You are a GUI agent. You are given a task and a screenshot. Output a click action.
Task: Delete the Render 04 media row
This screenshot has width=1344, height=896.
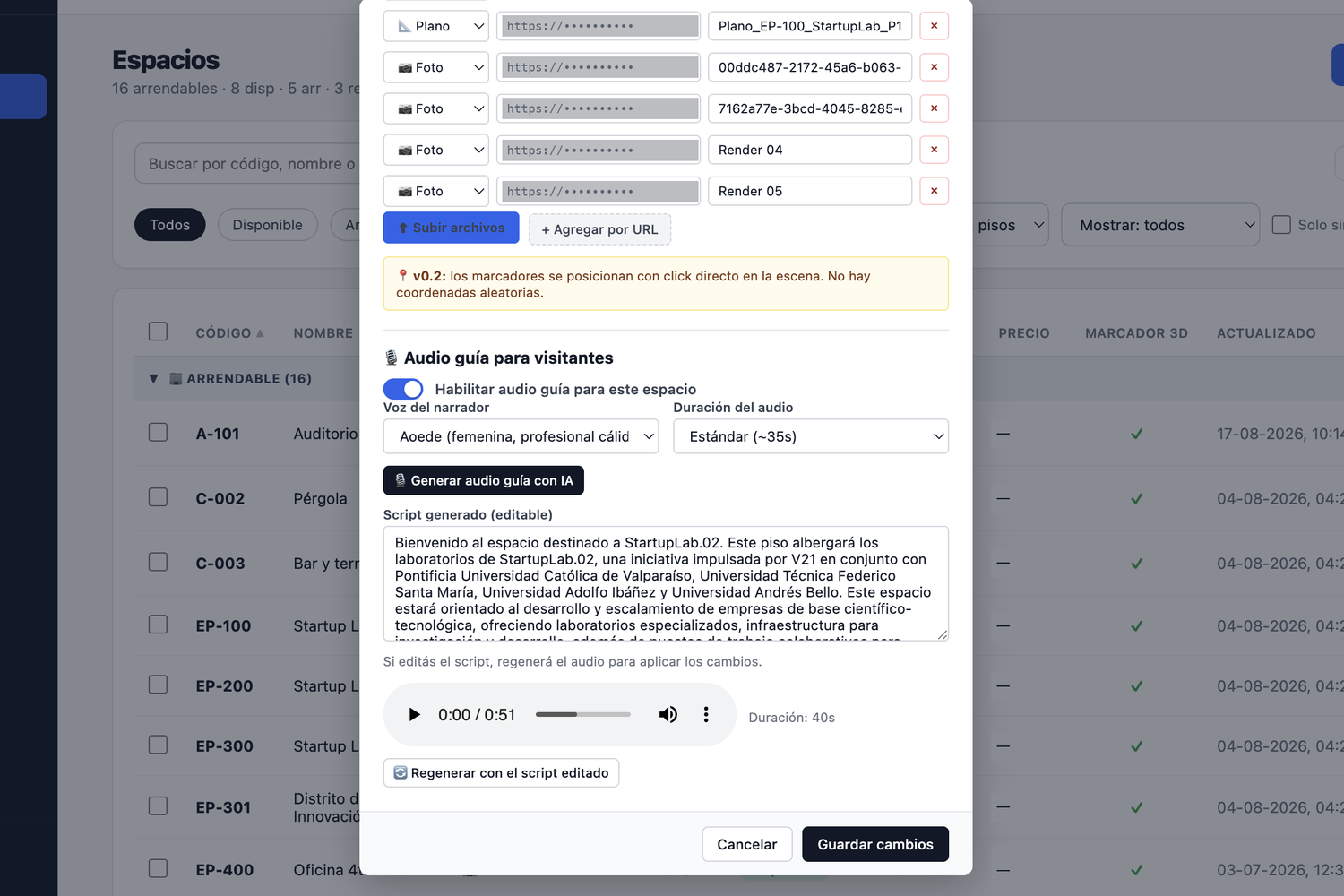click(934, 150)
